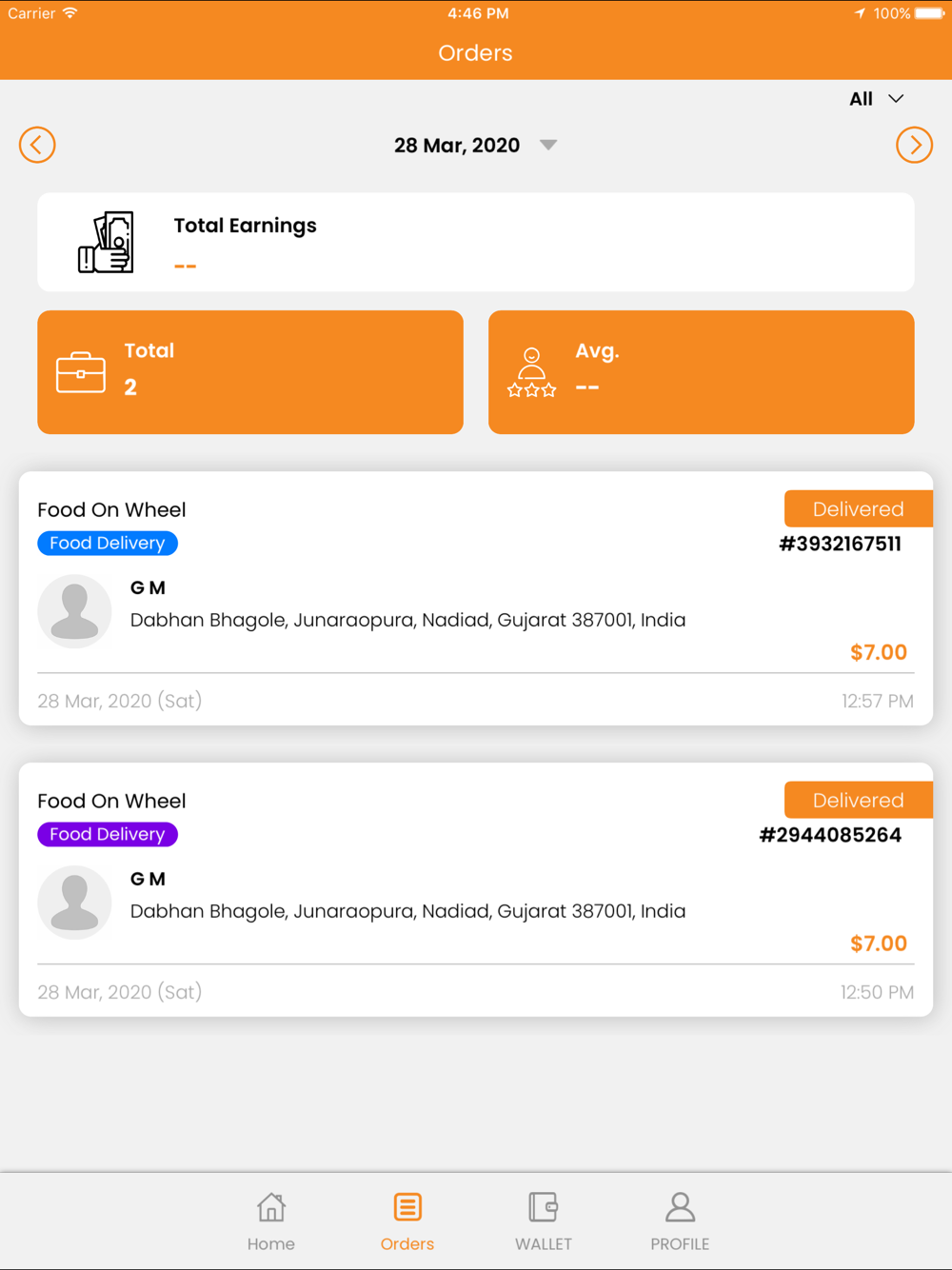Tap the Delivered badge on order #2944085264

point(859,800)
